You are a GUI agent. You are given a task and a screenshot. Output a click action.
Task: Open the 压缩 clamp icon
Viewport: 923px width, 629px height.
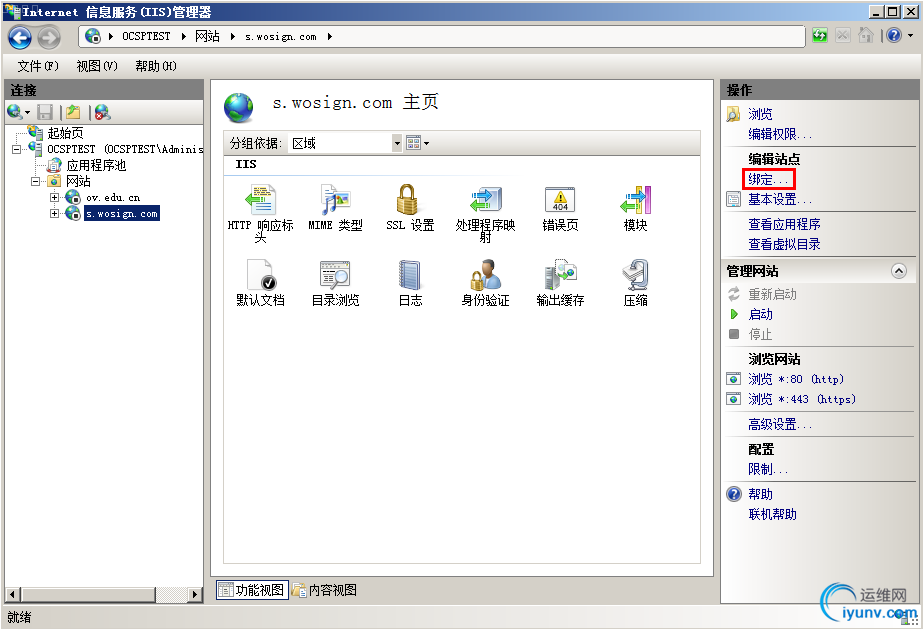636,275
